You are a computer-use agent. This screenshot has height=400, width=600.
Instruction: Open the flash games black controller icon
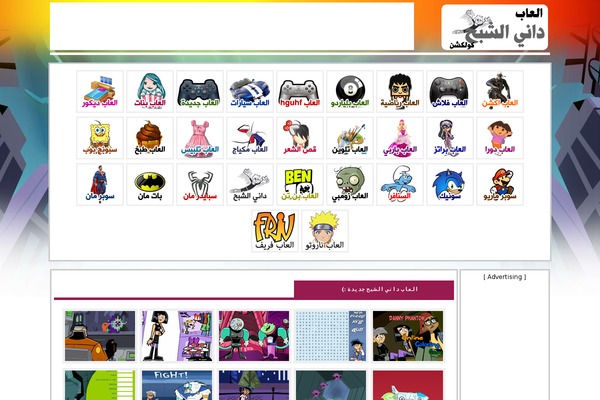coord(450,91)
